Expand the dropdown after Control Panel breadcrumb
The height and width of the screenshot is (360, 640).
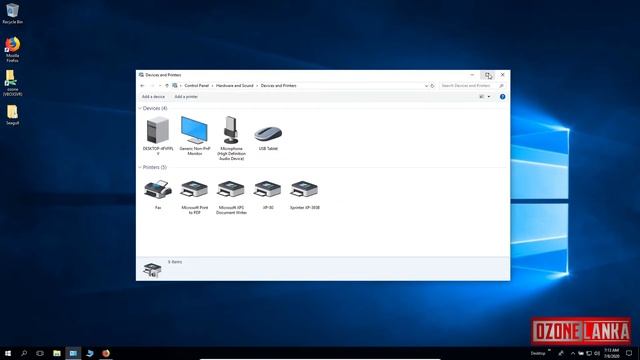click(212, 86)
